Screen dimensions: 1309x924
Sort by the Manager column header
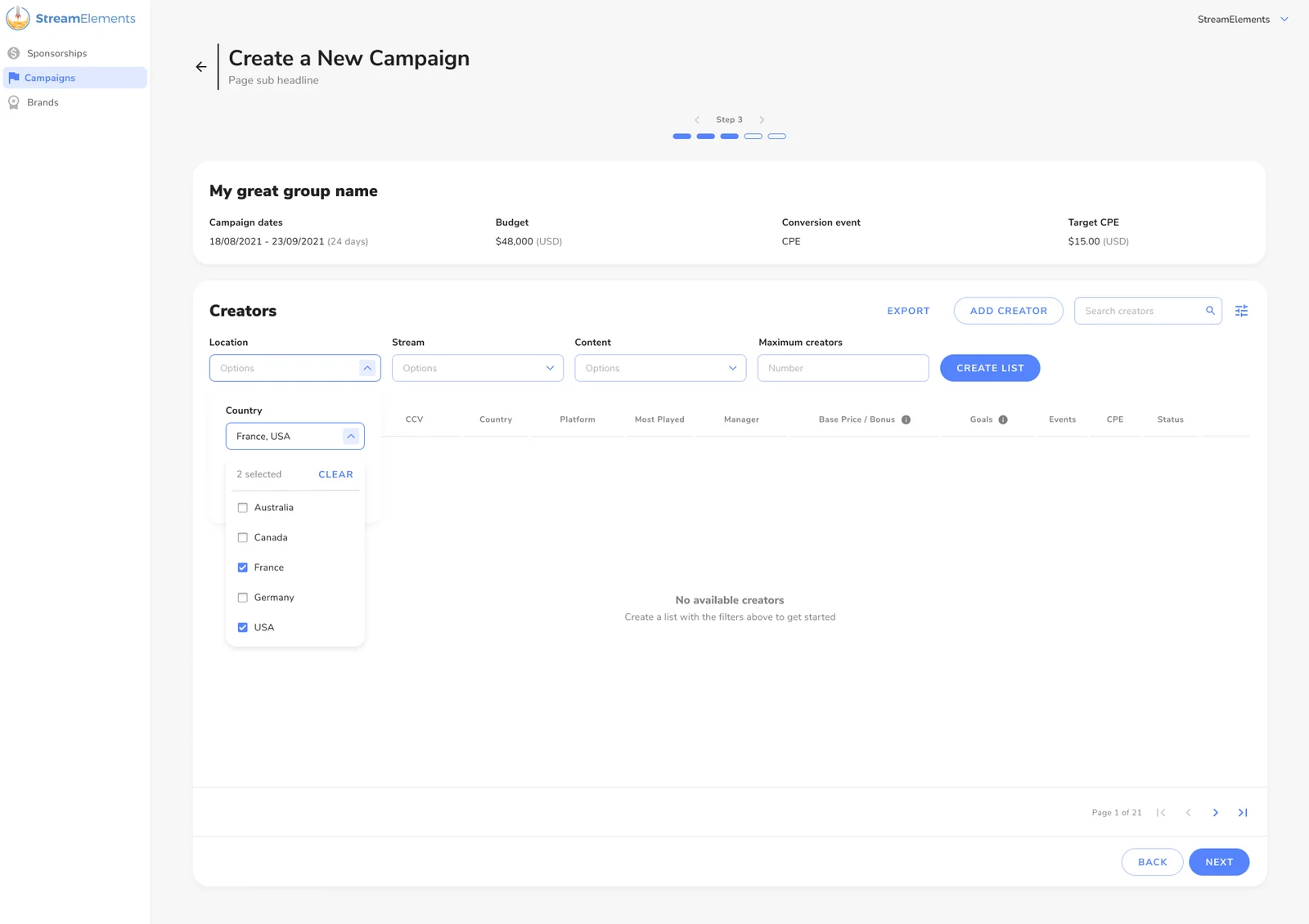click(x=741, y=419)
